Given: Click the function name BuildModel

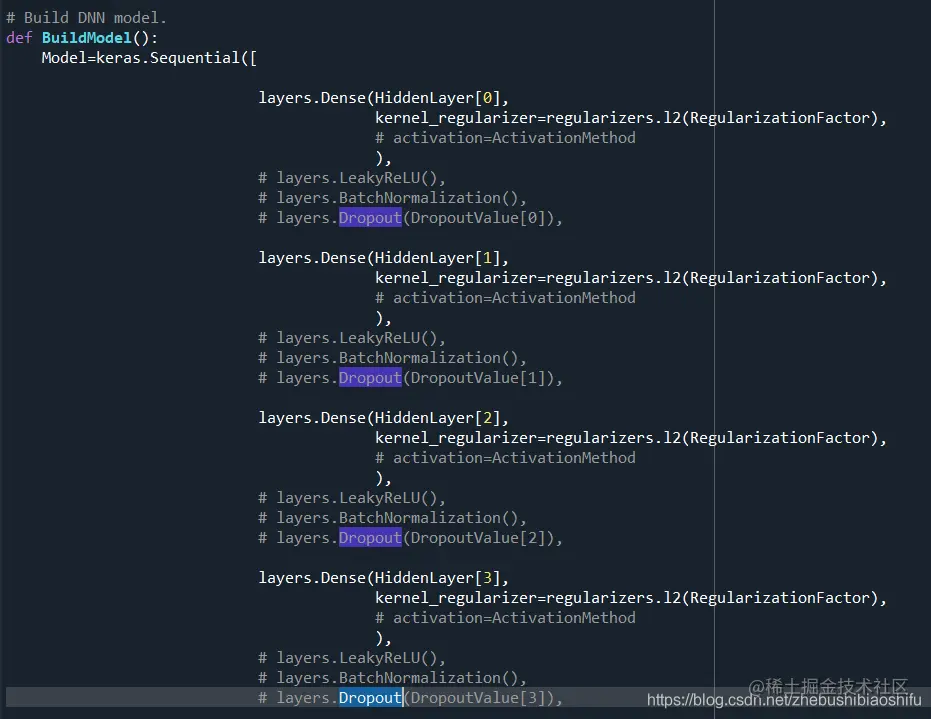Looking at the screenshot, I should coord(87,38).
